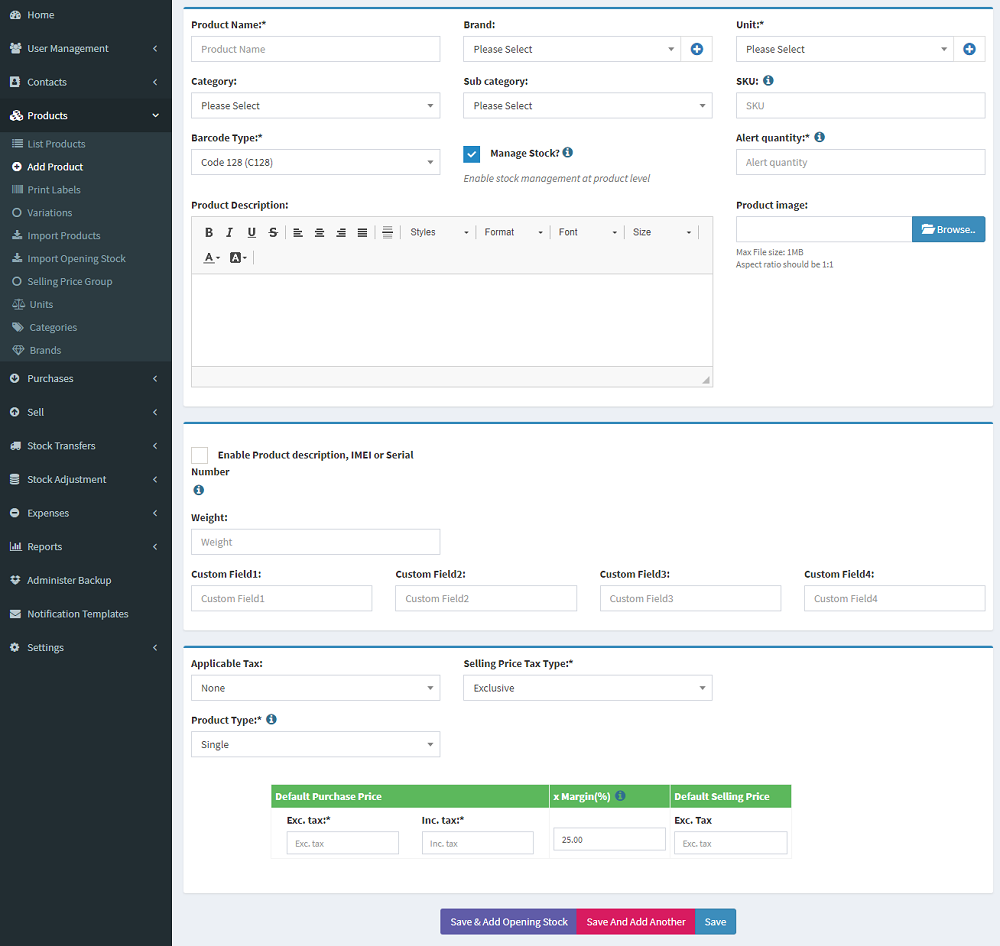Image resolution: width=1000 pixels, height=946 pixels.
Task: Toggle italic in the description editor
Action: (230, 232)
